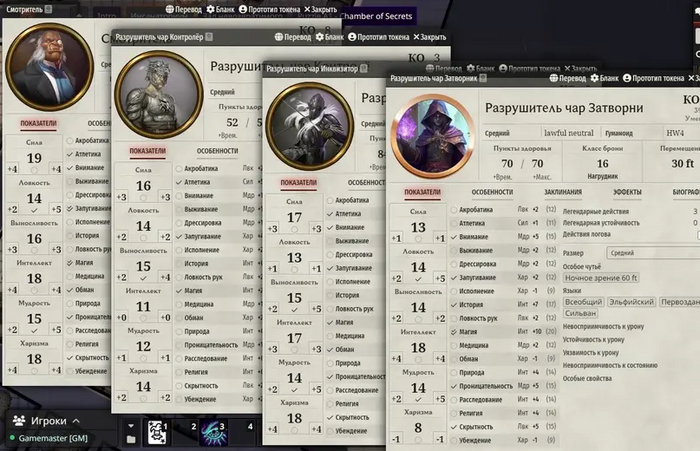Viewport: 700px width, 451px height.
Task: Select ПОКАЗАТЕЛИ tab in Затворник sheet
Action: pyautogui.click(x=422, y=192)
